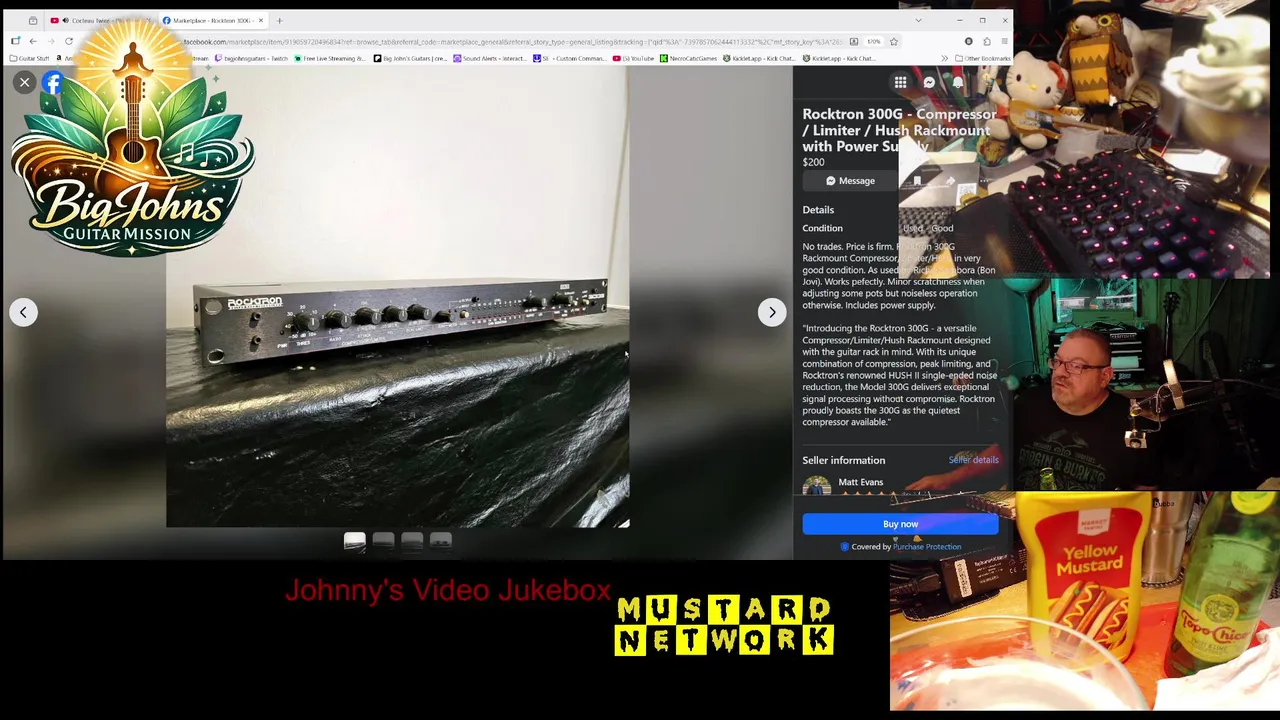Open the browser tab list dropdown
Image resolution: width=1280 pixels, height=720 pixels.
pyautogui.click(x=918, y=20)
